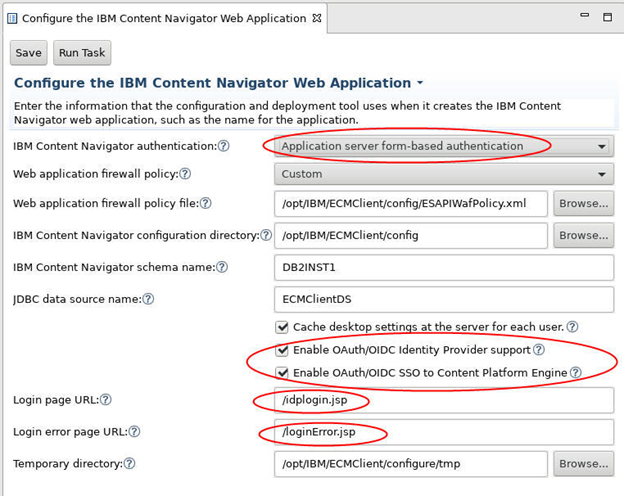Open help for OAuth/OIDC SSO to Content Platform Engine
Screen dimensions: 624x496
pos(575,373)
